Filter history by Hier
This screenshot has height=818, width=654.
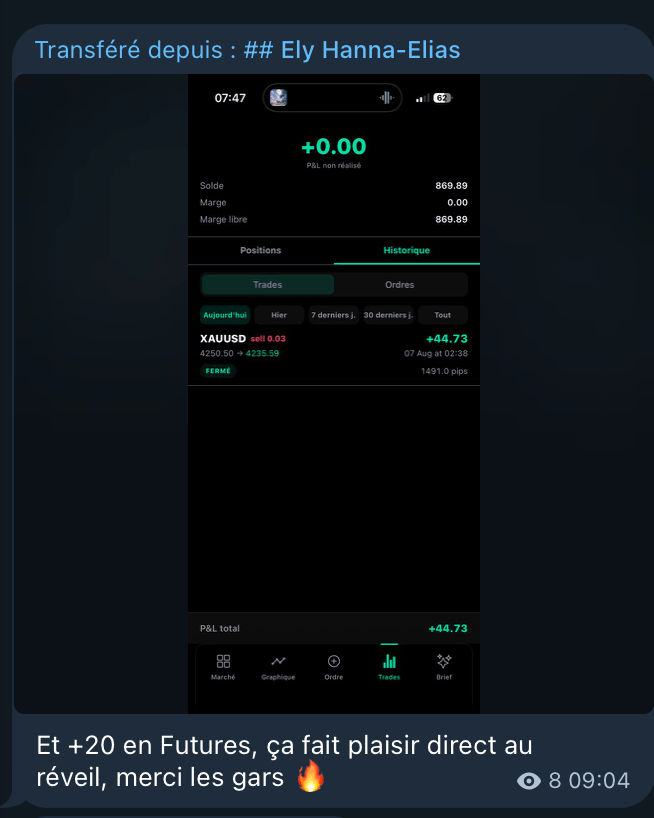(x=279, y=315)
